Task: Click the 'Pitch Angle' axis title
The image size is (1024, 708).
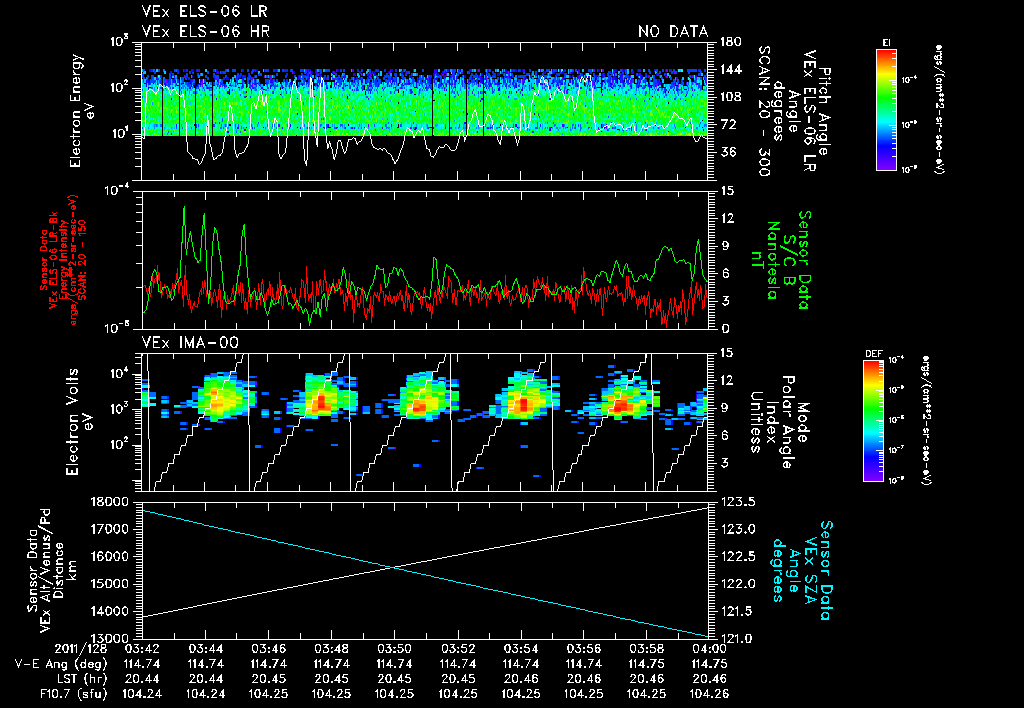Action: pos(823,111)
